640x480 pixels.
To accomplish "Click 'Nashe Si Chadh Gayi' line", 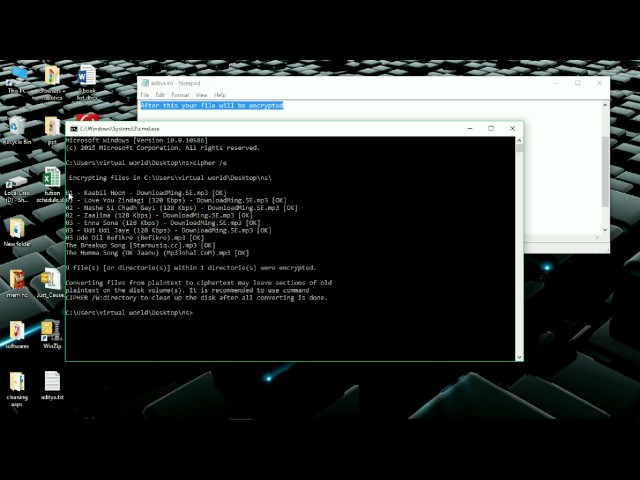I will point(182,208).
